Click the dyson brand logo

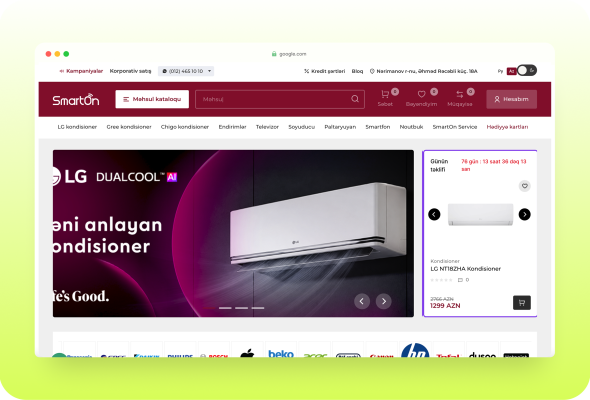tap(482, 355)
